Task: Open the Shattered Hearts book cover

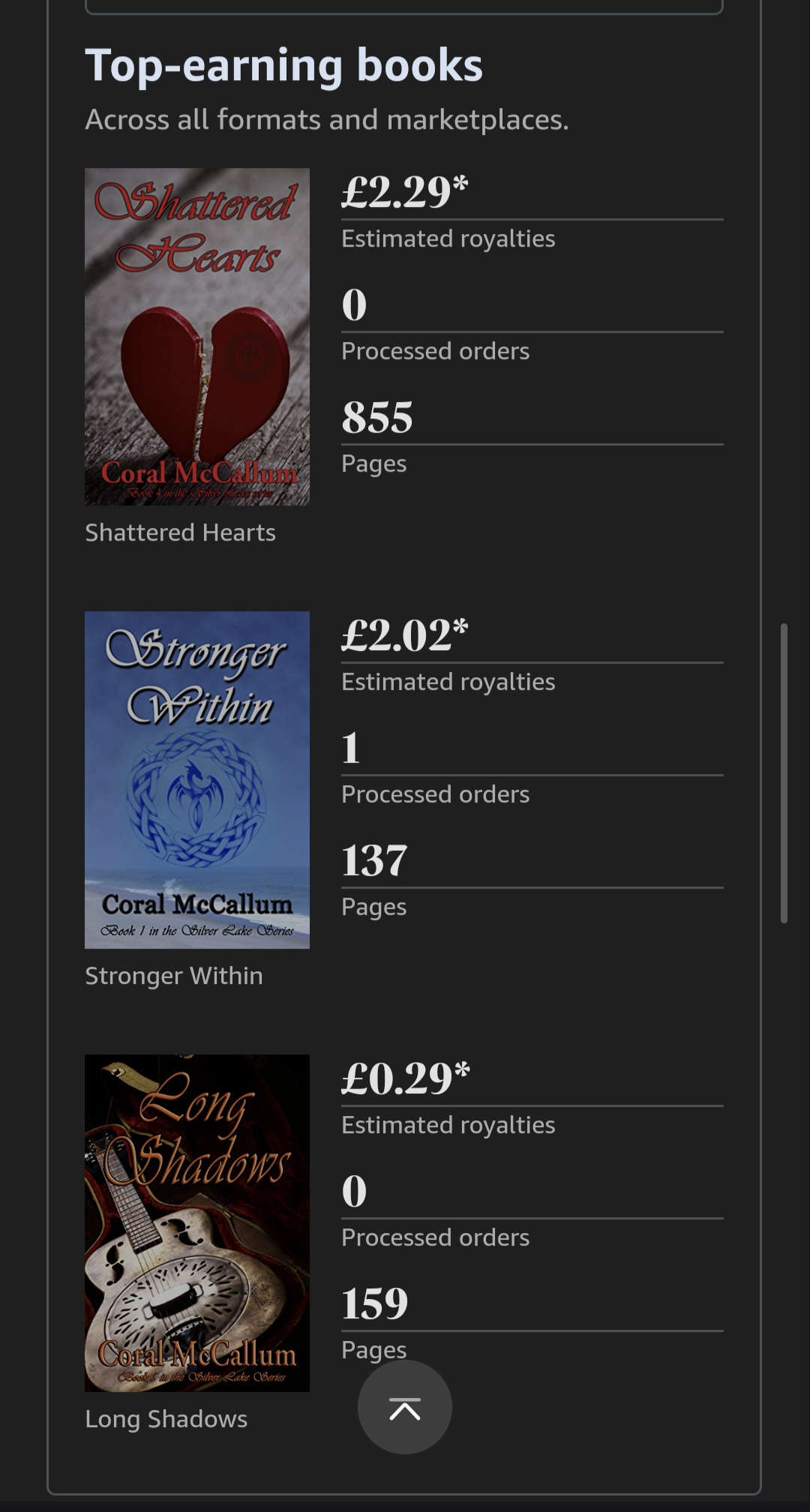Action: (x=197, y=337)
